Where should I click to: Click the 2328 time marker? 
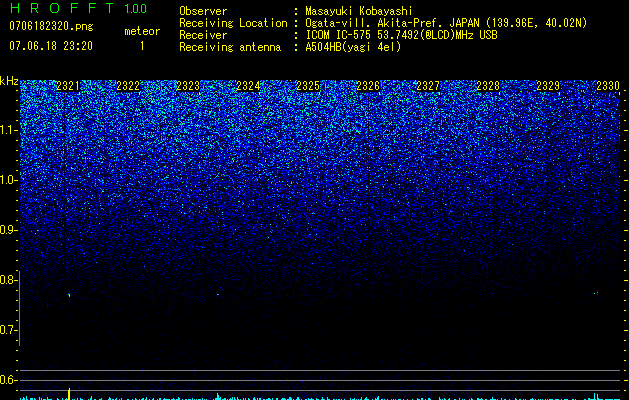coord(488,86)
